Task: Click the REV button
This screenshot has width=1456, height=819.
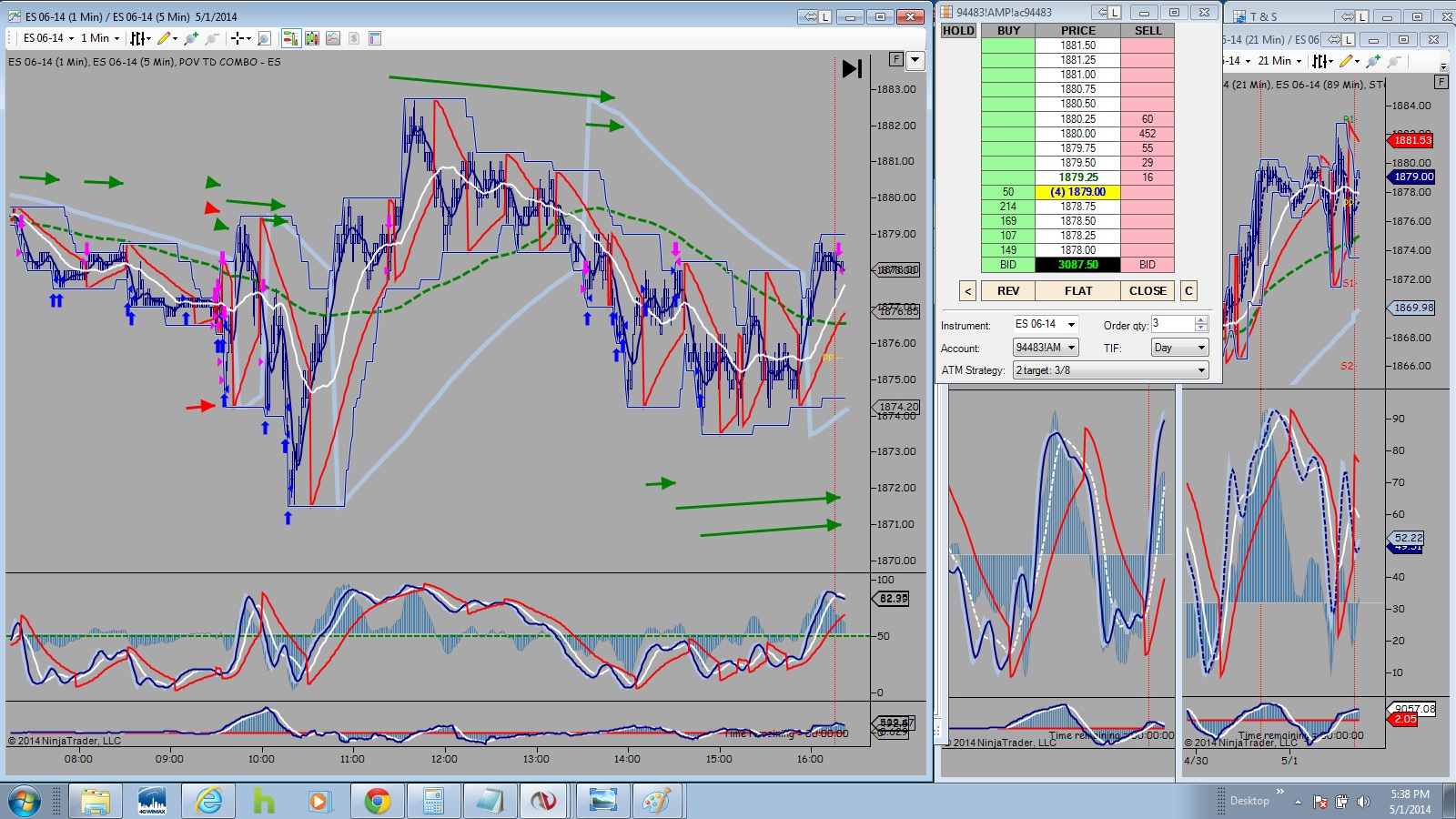Action: [x=1008, y=291]
